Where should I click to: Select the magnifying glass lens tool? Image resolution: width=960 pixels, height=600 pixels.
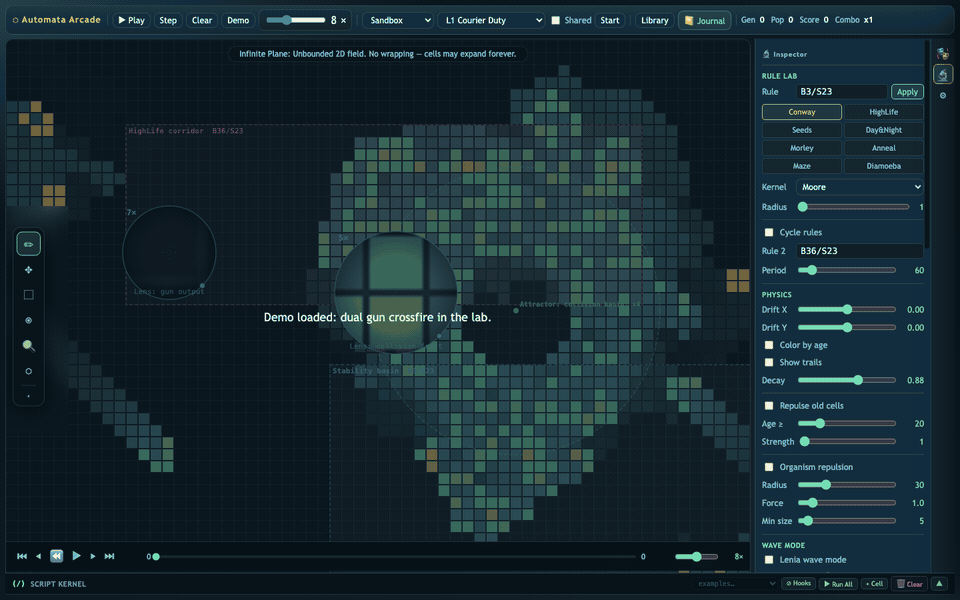coord(28,346)
